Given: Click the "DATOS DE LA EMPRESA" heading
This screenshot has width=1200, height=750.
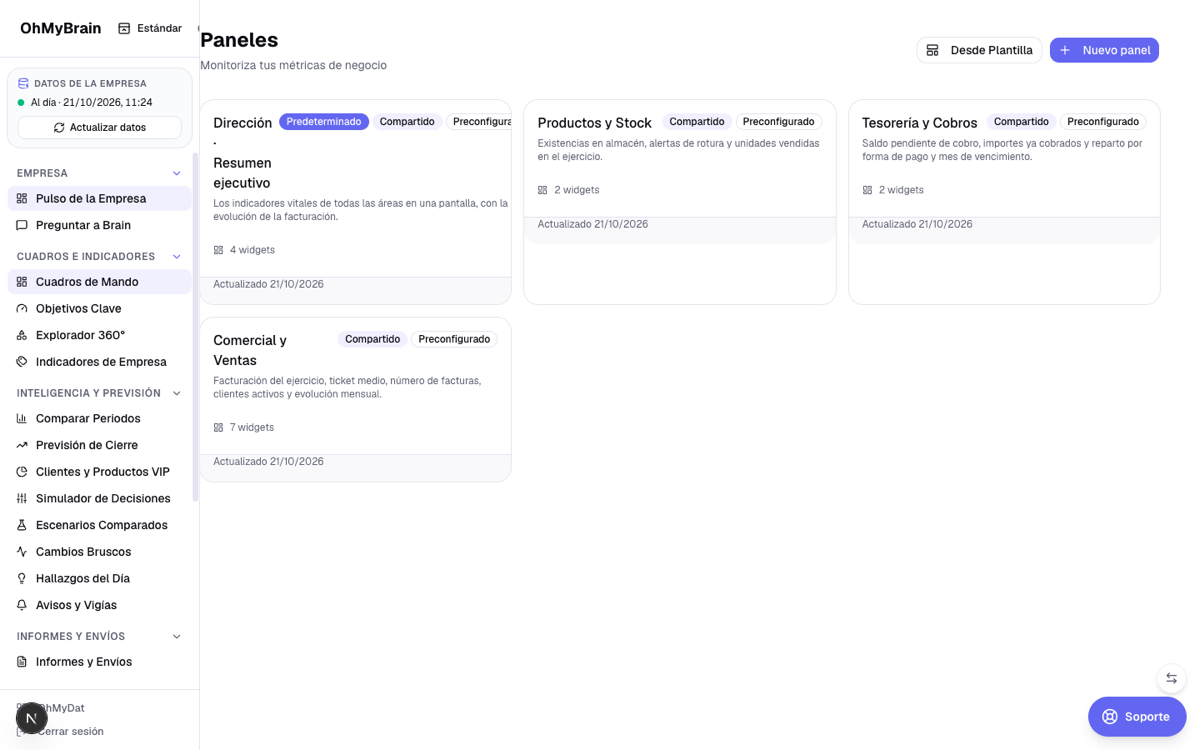Looking at the screenshot, I should pos(90,84).
